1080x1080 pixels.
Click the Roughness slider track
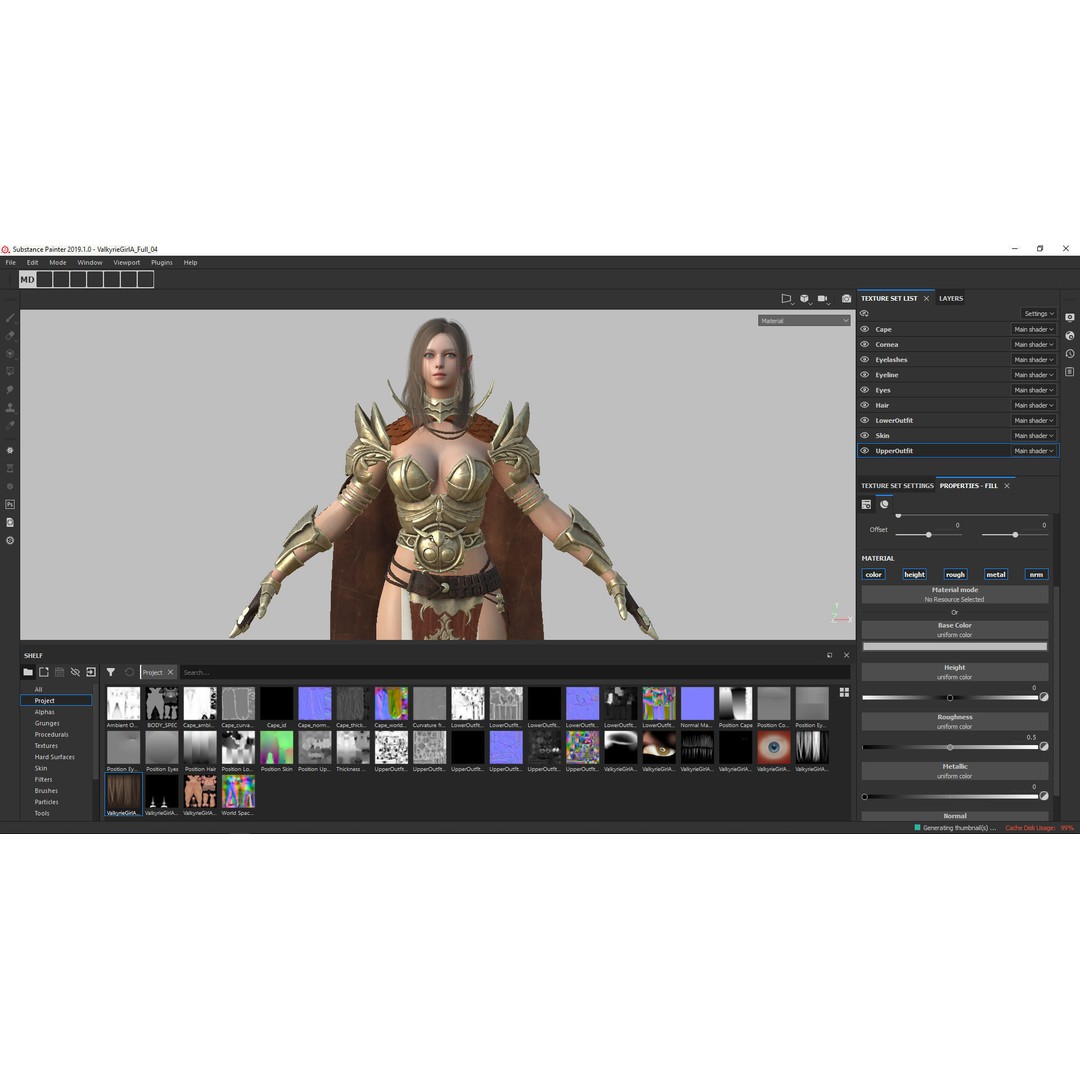[950, 747]
